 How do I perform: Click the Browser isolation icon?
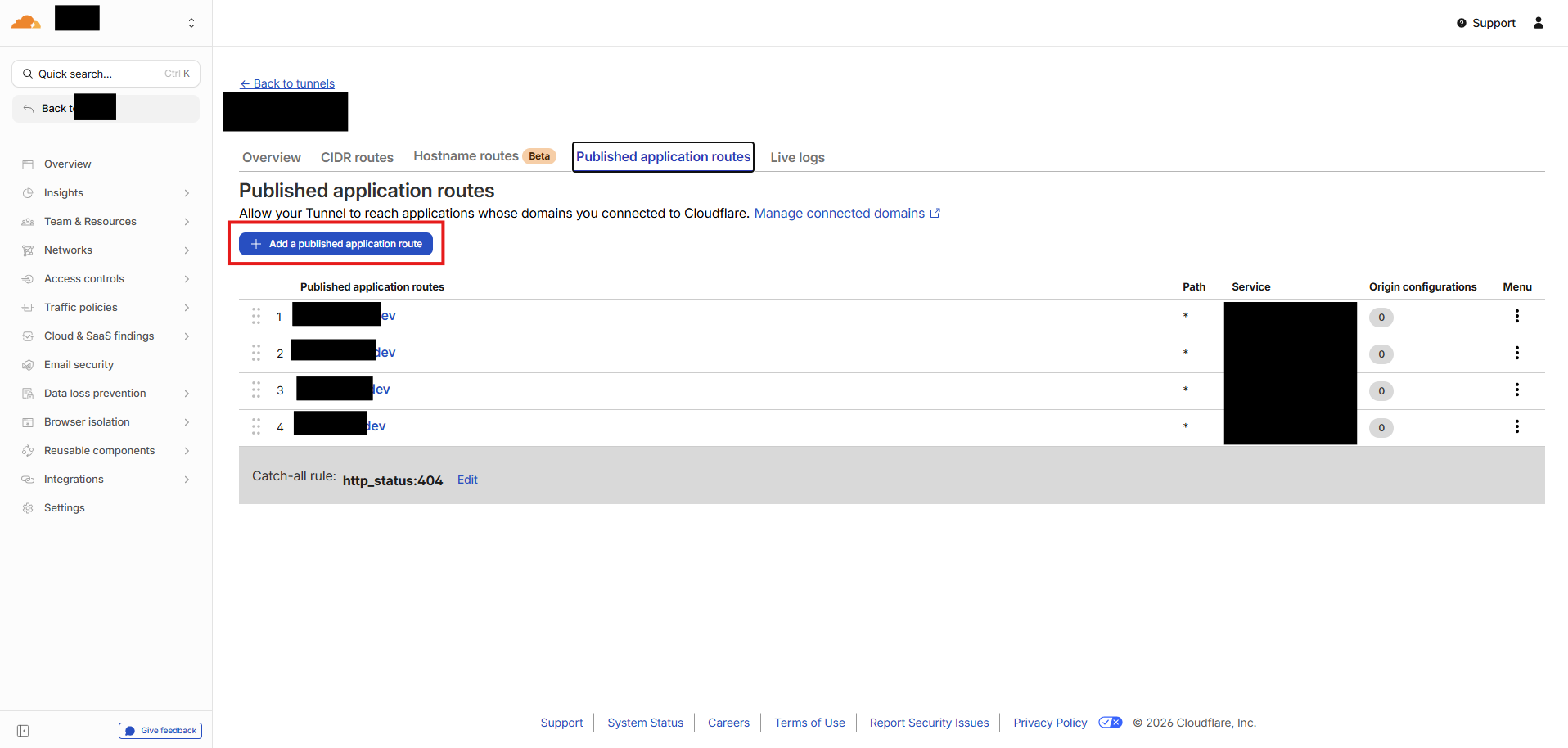(x=28, y=422)
